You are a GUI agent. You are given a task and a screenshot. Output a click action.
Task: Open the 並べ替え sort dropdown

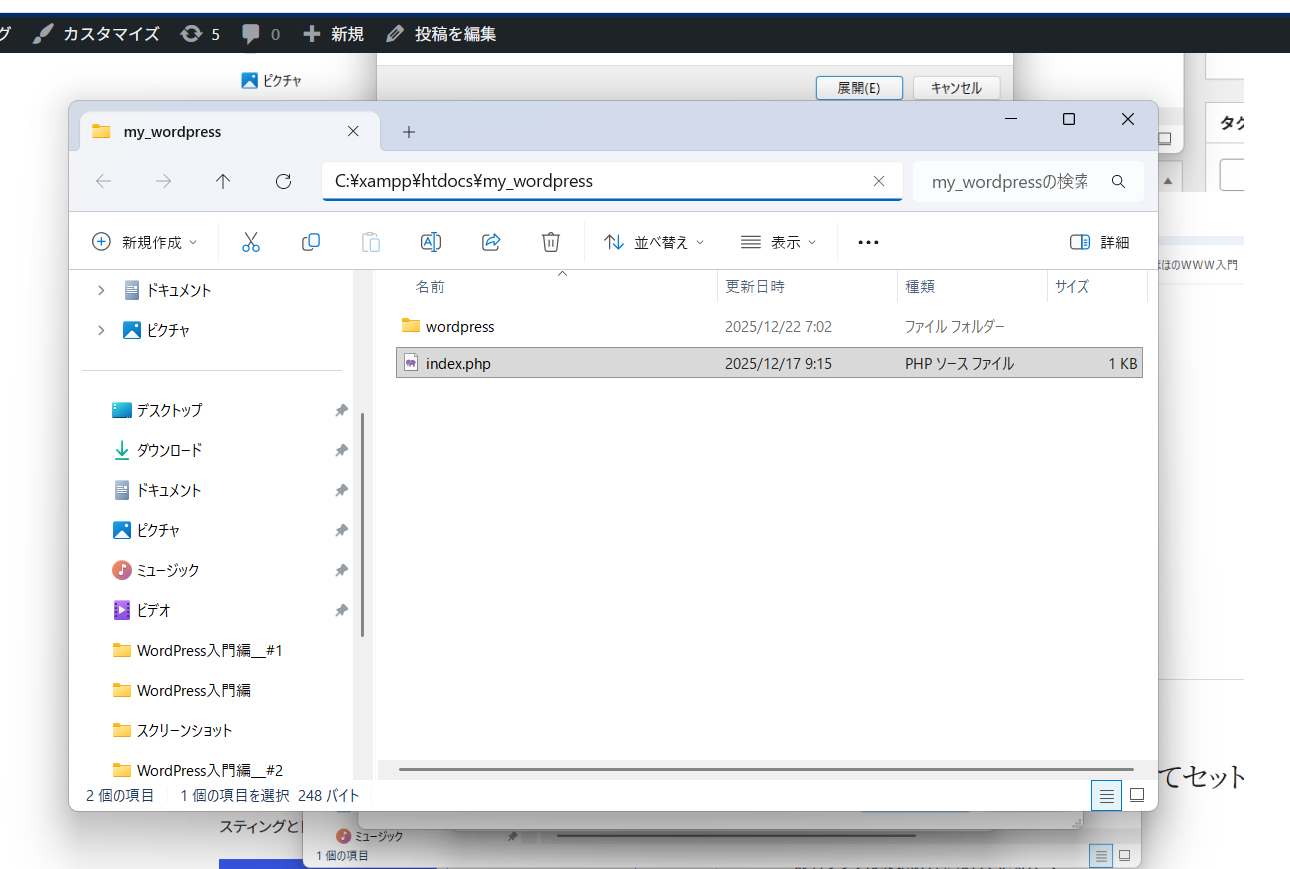click(654, 242)
